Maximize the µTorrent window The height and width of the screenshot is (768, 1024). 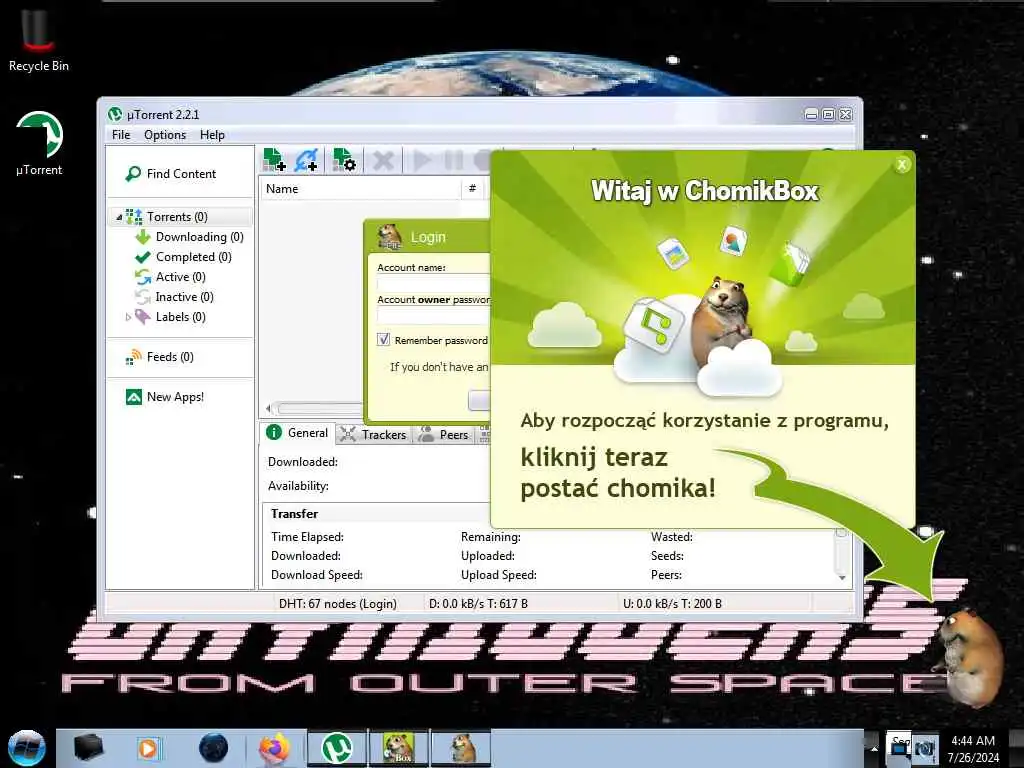pos(828,115)
